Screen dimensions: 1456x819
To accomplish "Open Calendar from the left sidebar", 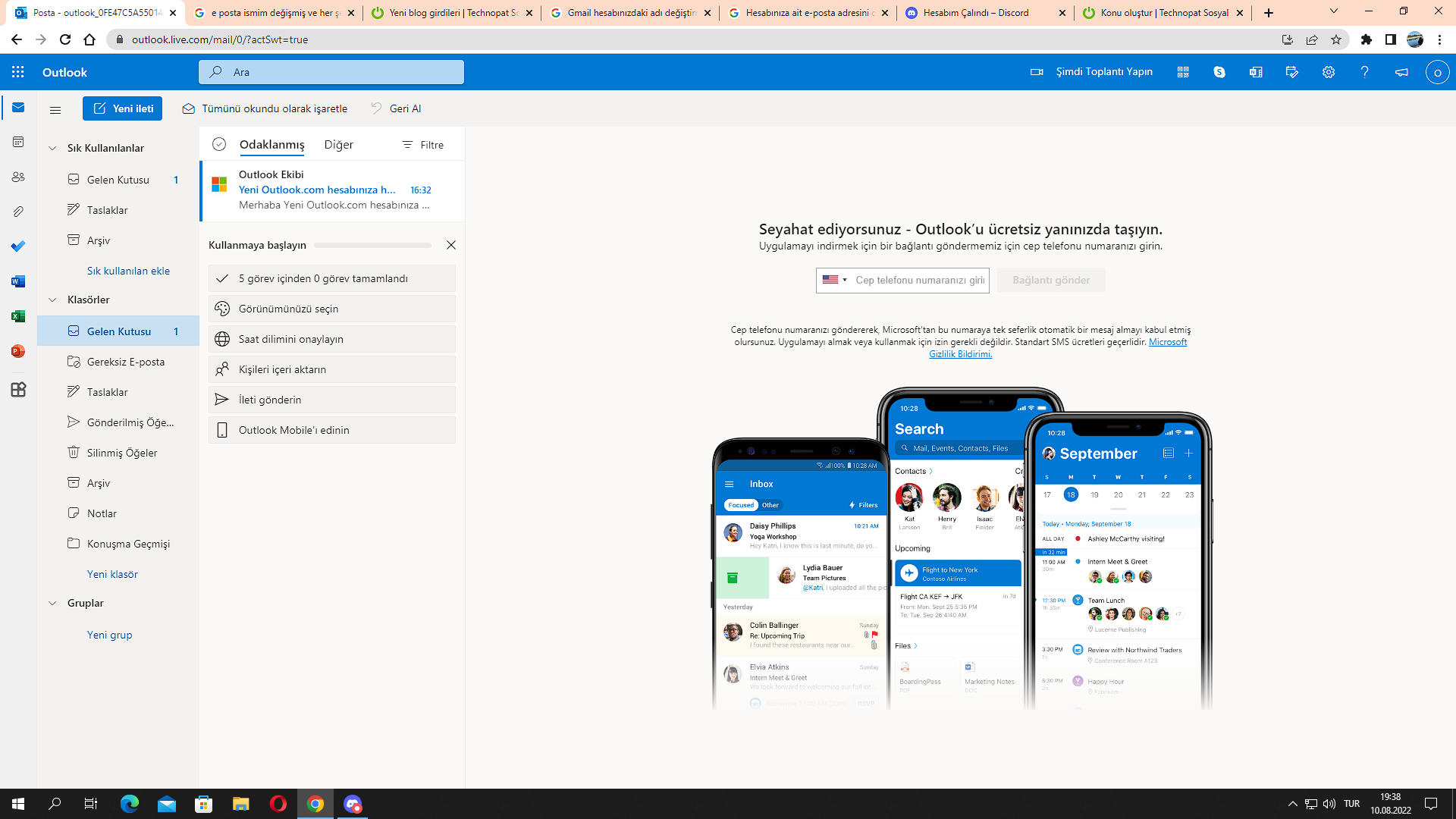I will click(x=18, y=142).
